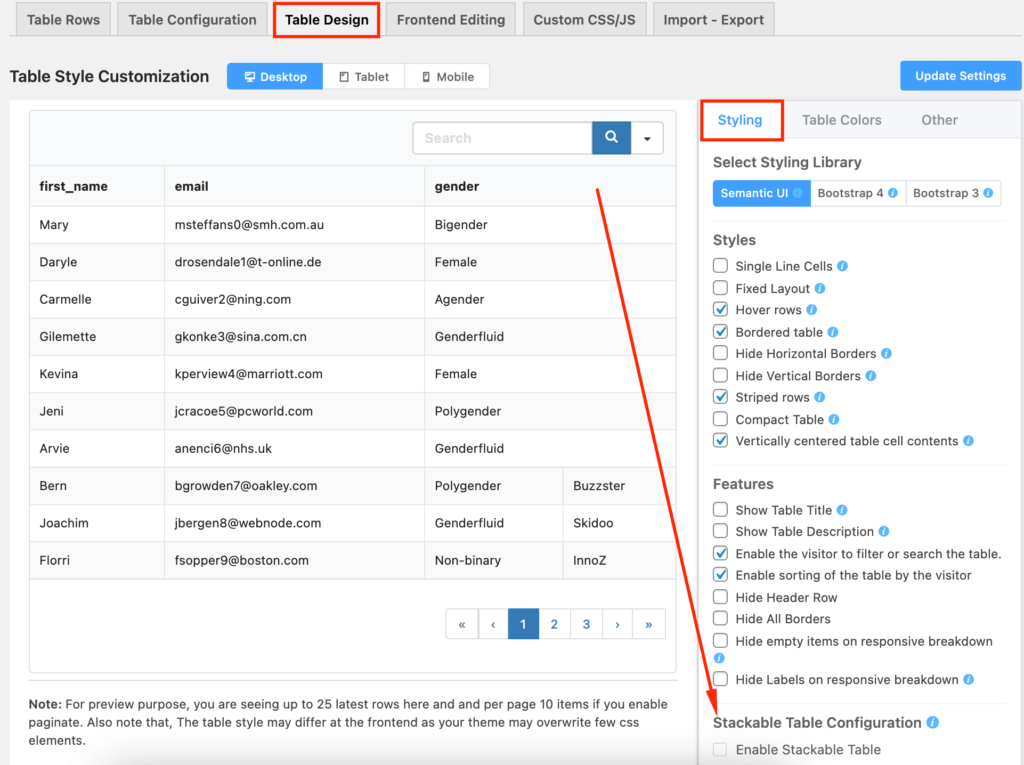
Task: Click into the table Search field
Action: tap(502, 138)
